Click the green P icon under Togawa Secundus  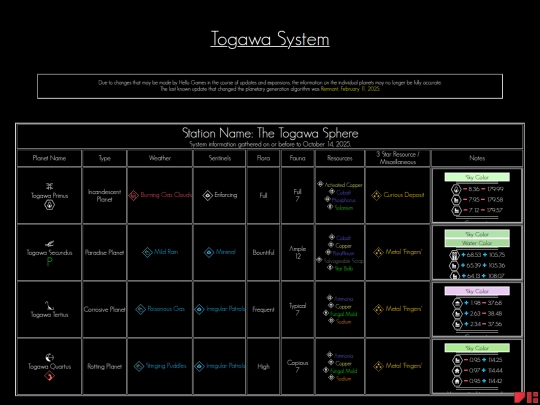pos(50,262)
